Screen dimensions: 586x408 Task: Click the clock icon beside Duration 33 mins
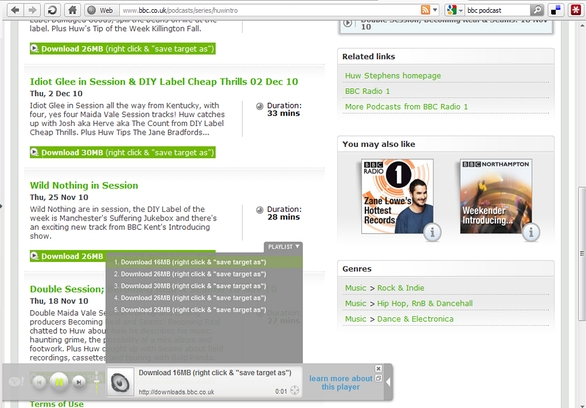click(x=260, y=106)
